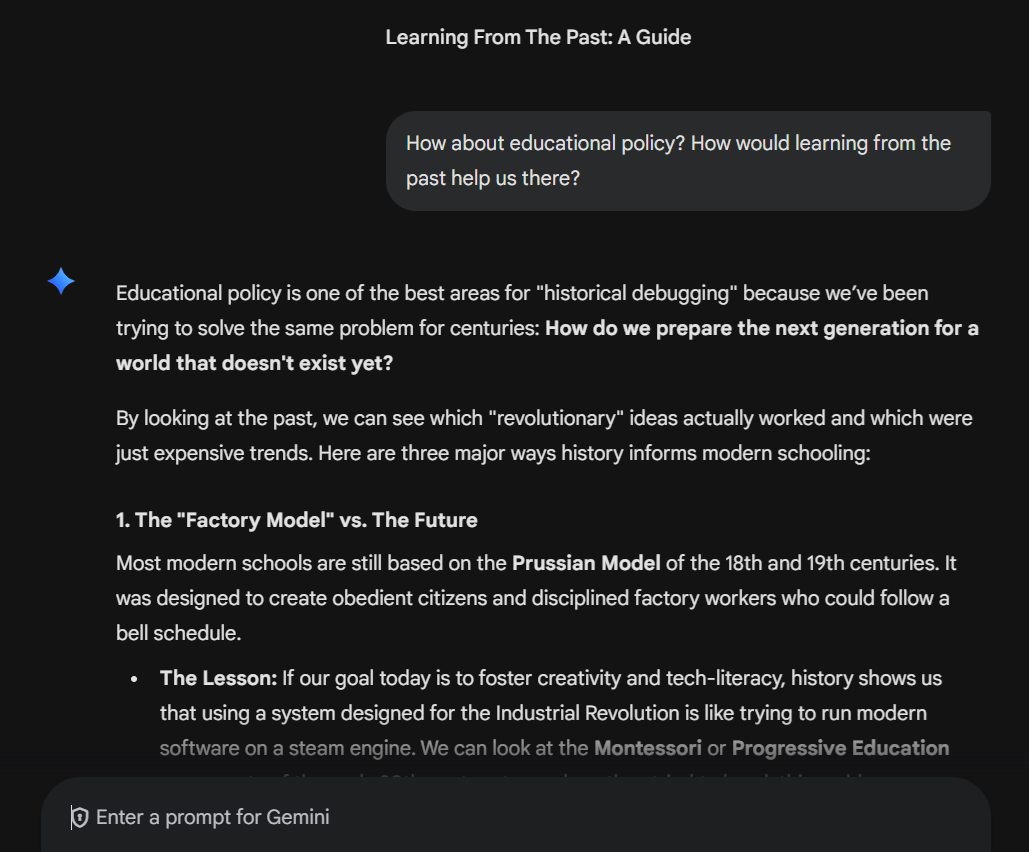Viewport: 1029px width, 852px height.
Task: Focus the "Enter a prompt for Gemini" field
Action: (x=500, y=818)
